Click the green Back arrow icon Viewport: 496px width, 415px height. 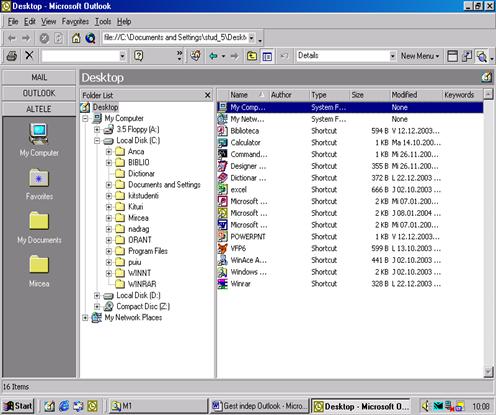(x=213, y=56)
